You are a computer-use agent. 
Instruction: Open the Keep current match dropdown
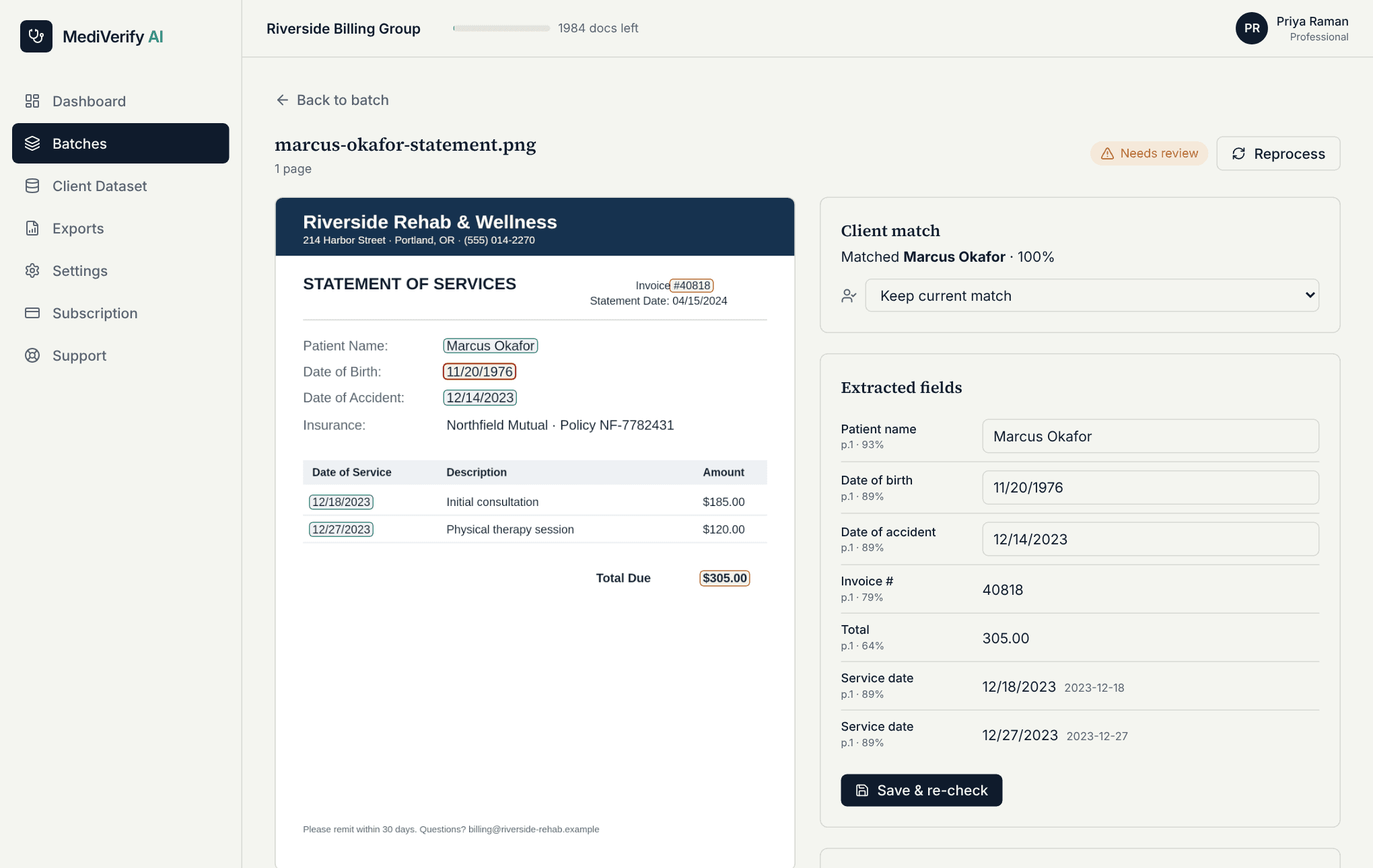tap(1092, 295)
